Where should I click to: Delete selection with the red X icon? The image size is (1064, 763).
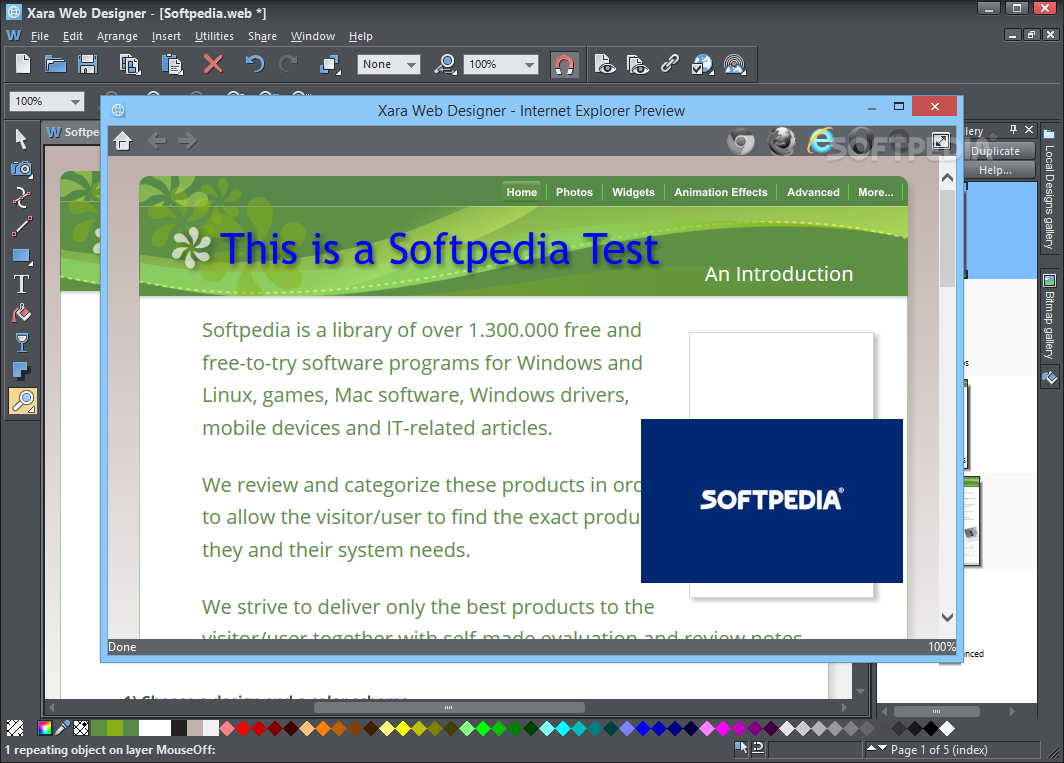tap(213, 64)
